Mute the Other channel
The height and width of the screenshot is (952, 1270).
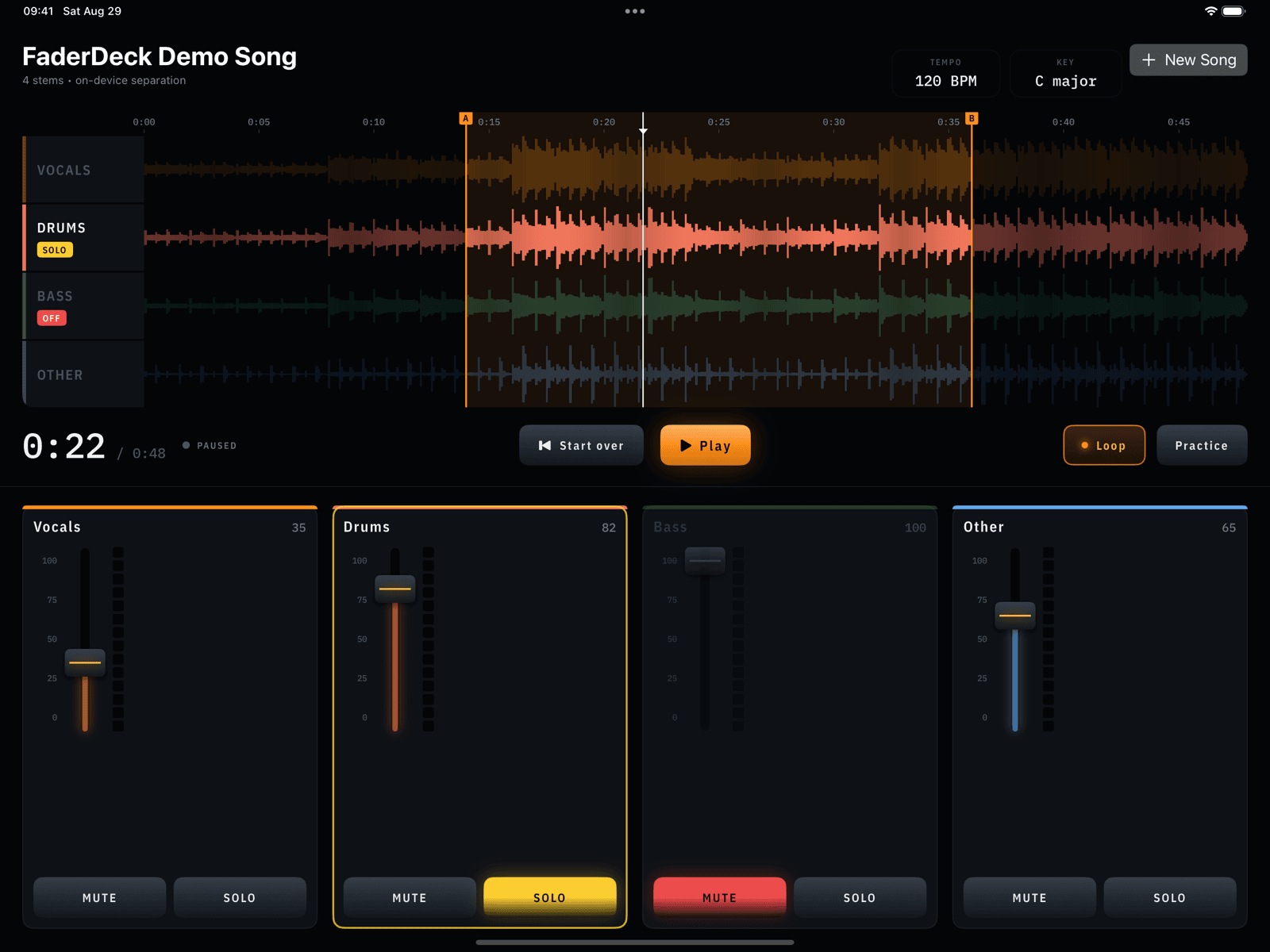click(x=1029, y=897)
